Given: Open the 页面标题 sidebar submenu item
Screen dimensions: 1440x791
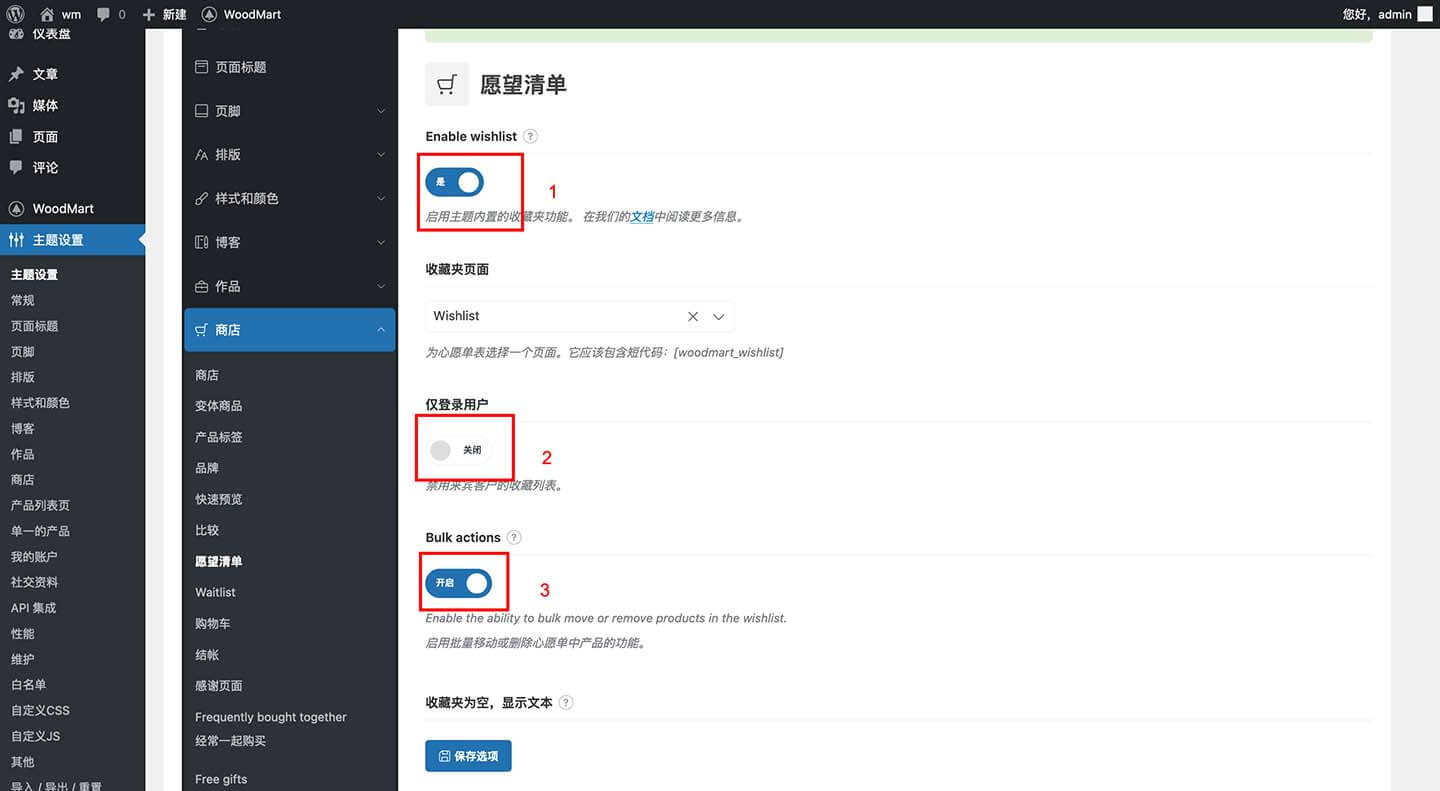Looking at the screenshot, I should click(35, 326).
